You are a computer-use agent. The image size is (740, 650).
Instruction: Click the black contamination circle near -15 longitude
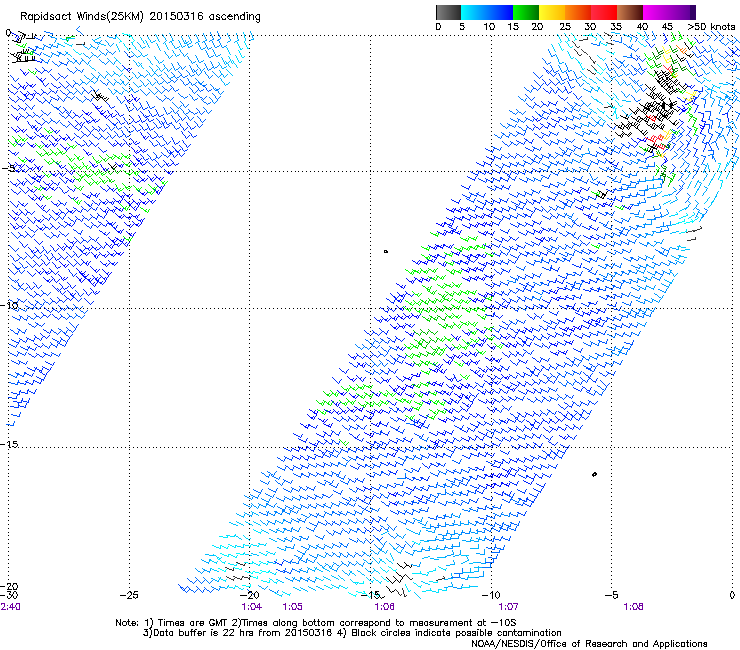386,251
